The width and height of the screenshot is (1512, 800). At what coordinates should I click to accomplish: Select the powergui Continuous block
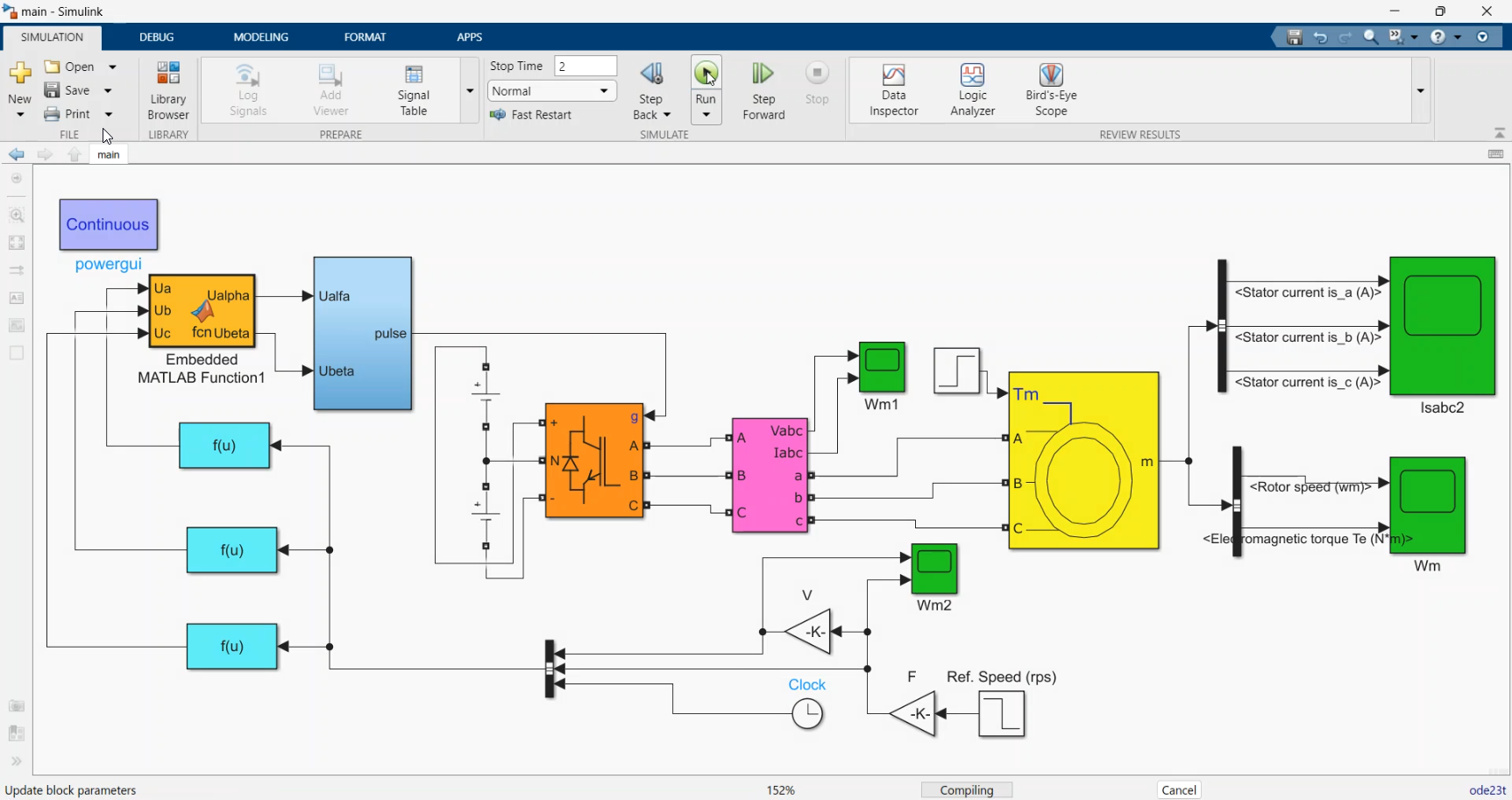point(109,224)
